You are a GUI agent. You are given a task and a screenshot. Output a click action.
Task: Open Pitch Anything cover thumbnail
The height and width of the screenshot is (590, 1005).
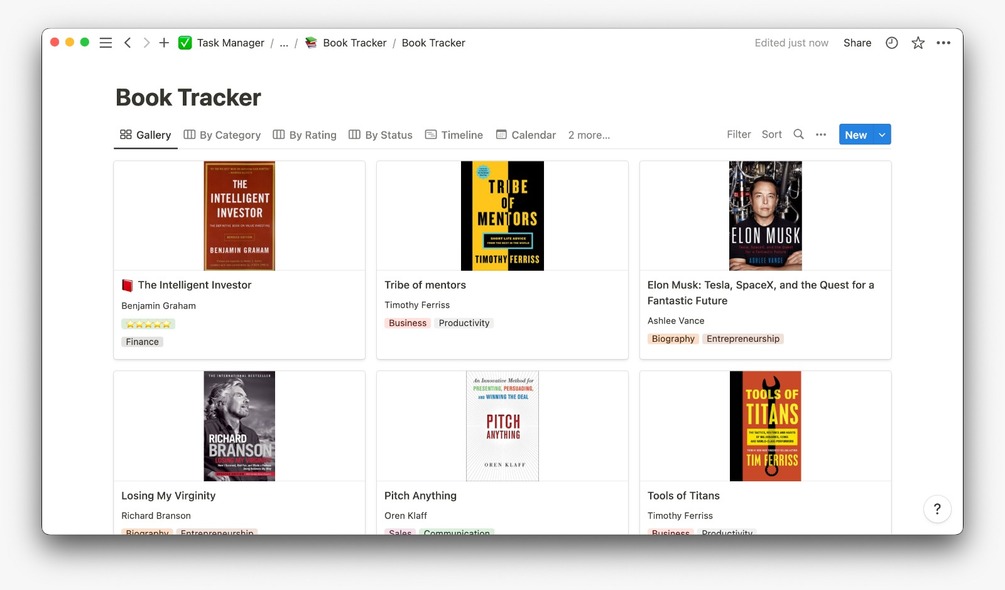tap(502, 426)
